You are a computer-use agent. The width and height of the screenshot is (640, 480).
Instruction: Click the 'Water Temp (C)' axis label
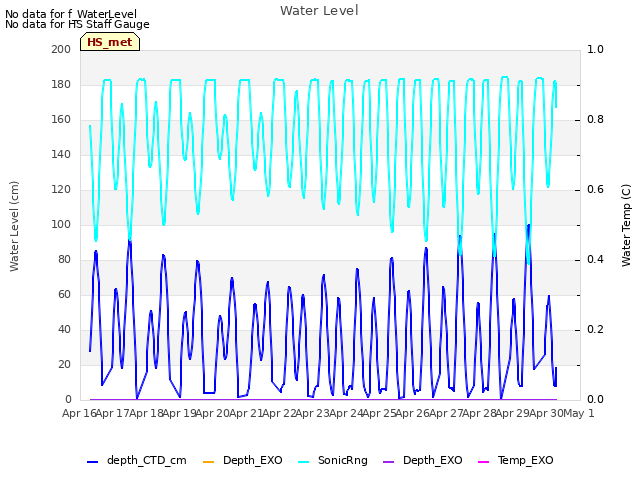coord(626,225)
